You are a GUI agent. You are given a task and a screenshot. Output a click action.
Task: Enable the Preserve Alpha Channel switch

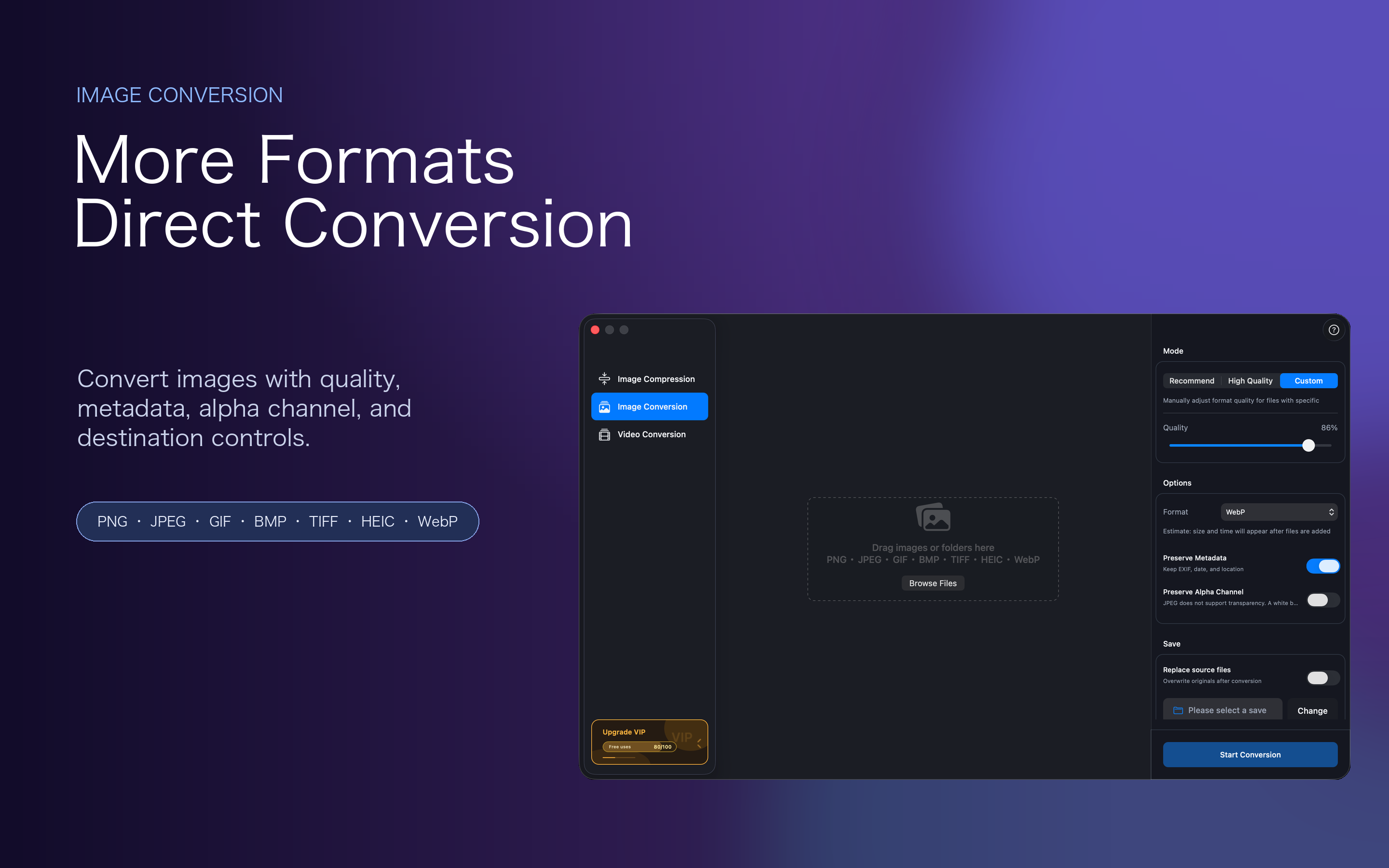point(1323,600)
